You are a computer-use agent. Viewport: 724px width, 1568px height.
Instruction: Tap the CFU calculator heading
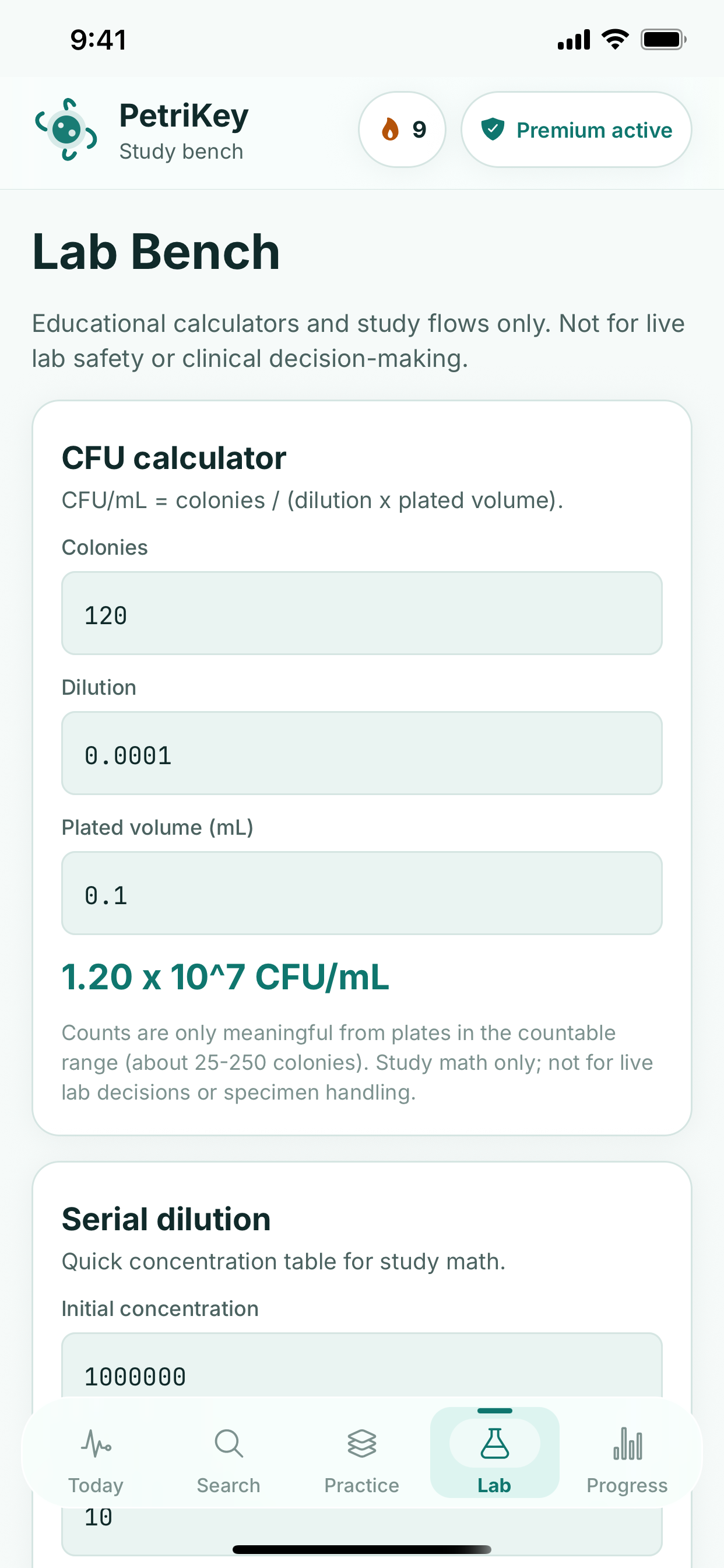coord(173,458)
